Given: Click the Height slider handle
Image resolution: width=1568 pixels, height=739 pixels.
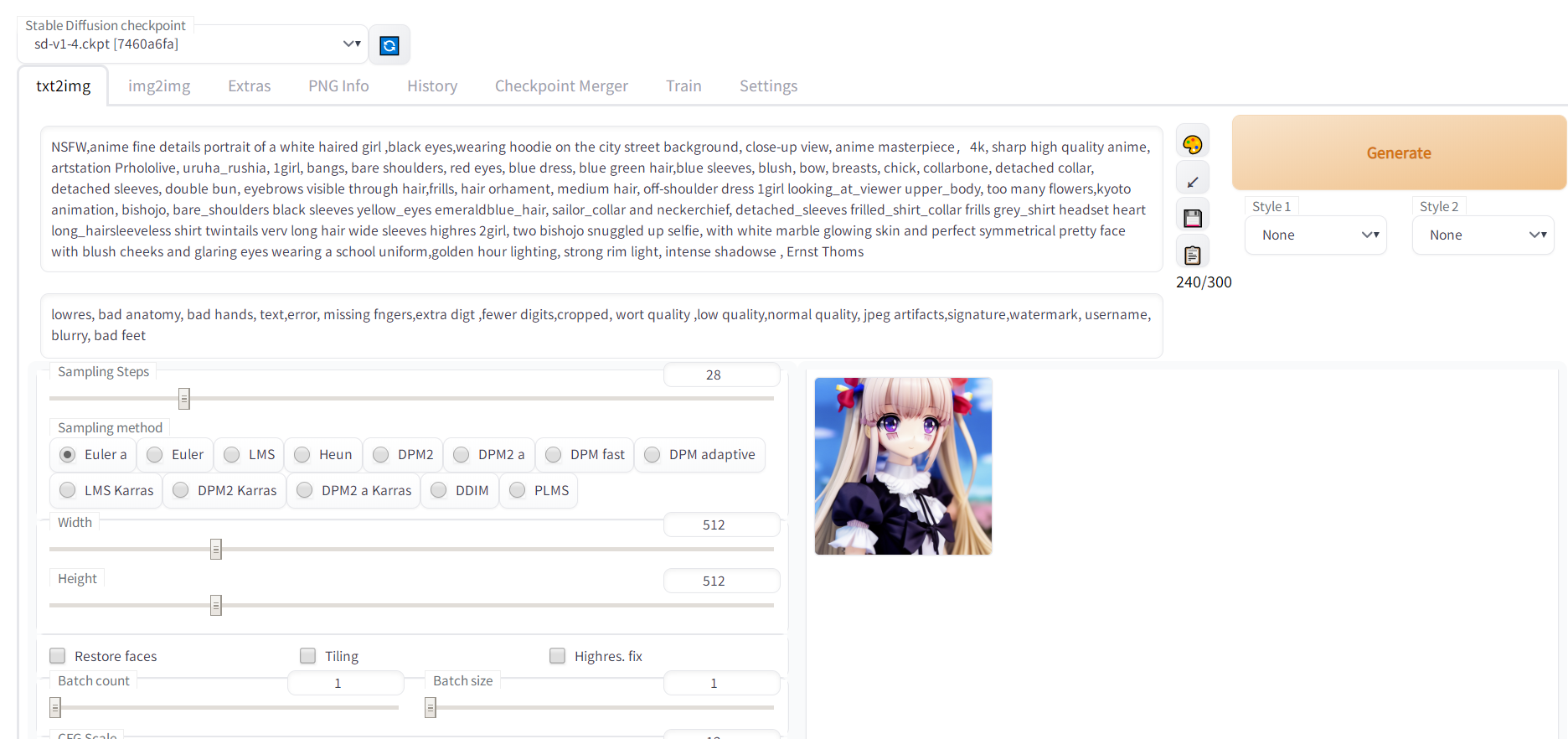Looking at the screenshot, I should tap(216, 605).
